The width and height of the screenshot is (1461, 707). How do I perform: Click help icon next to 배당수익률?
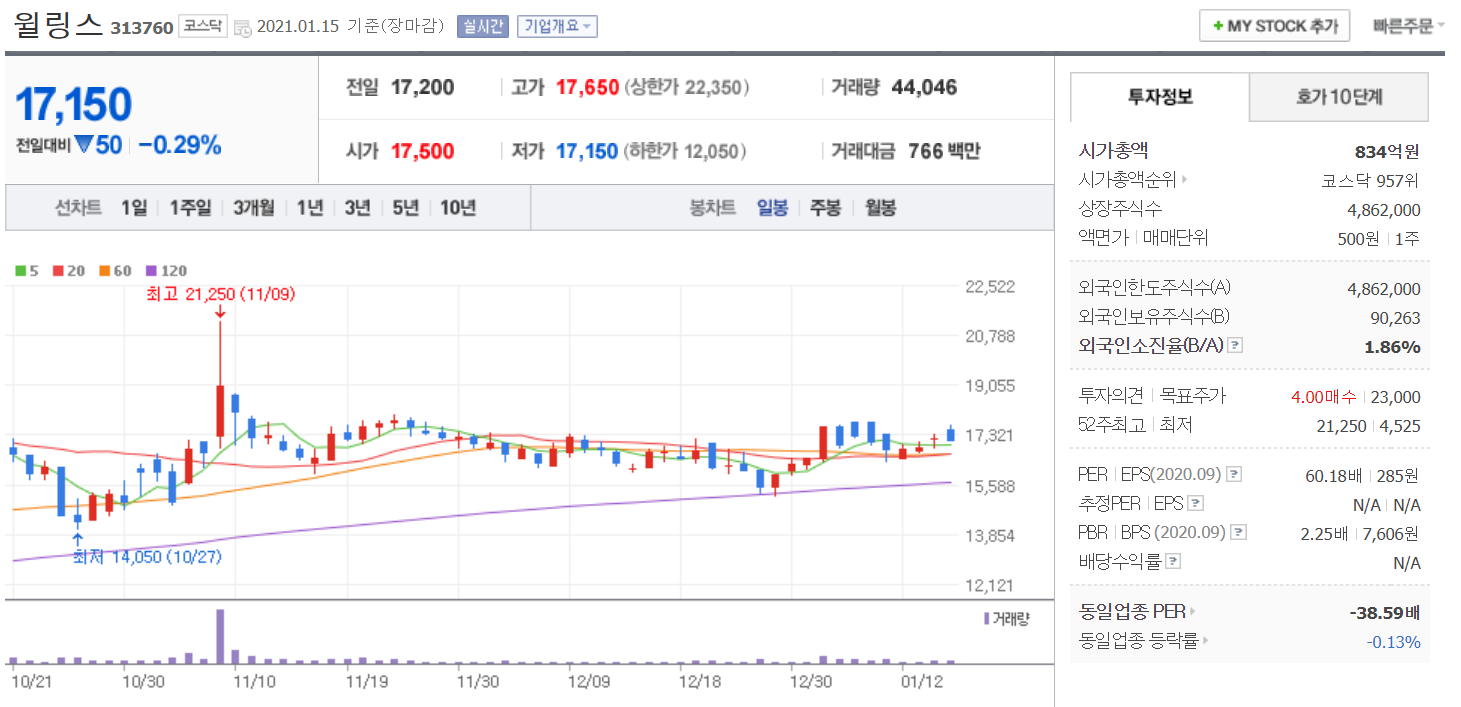pyautogui.click(x=1173, y=562)
